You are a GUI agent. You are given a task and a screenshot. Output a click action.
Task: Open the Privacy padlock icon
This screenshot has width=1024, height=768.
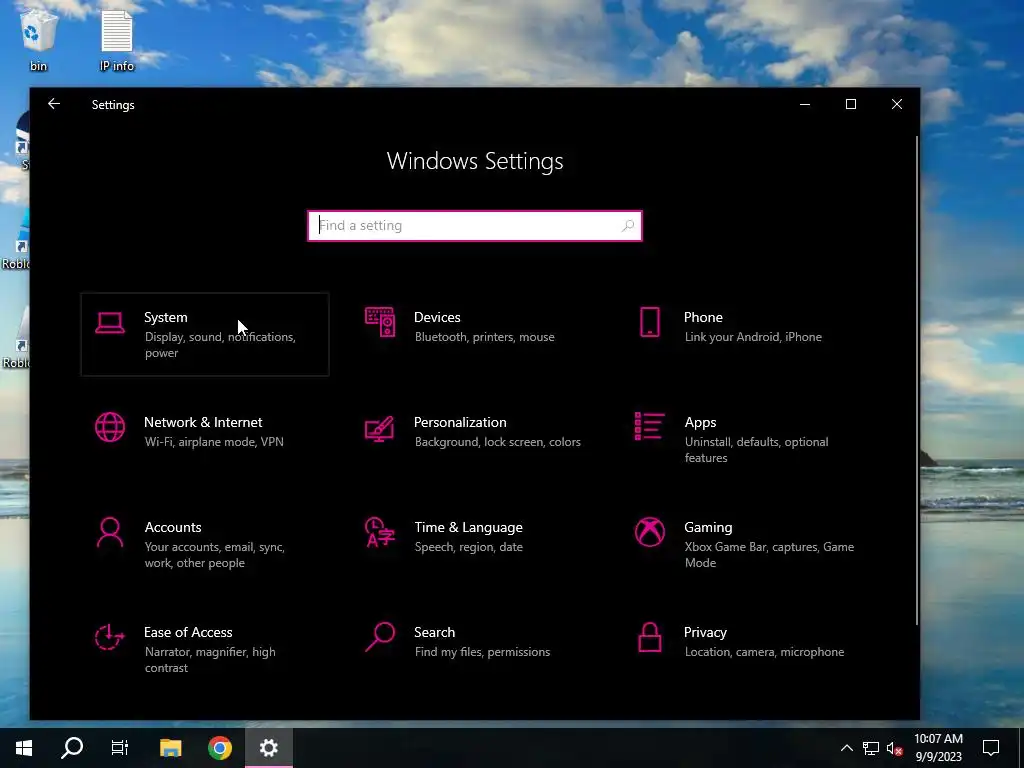(650, 637)
